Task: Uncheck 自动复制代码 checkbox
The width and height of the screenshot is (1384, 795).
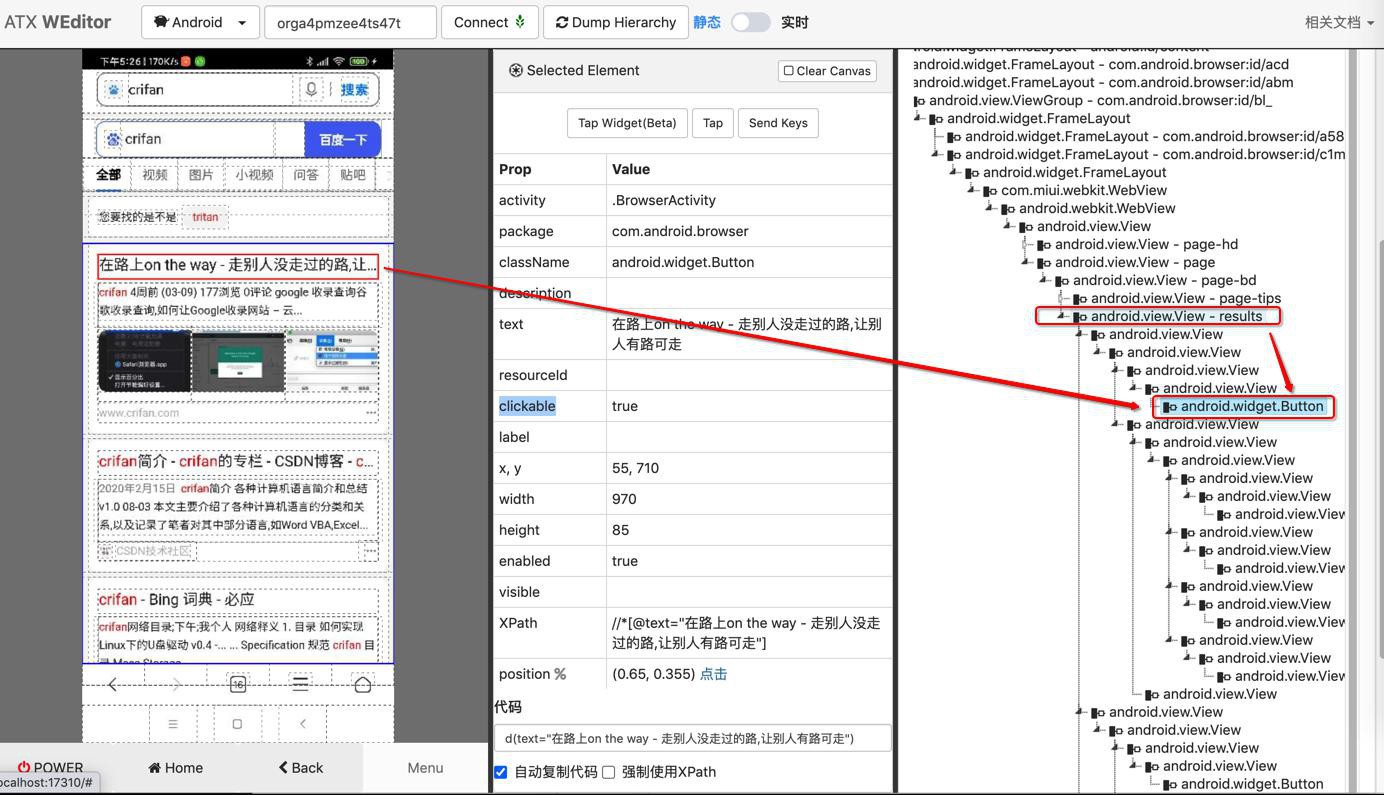Action: pos(501,772)
